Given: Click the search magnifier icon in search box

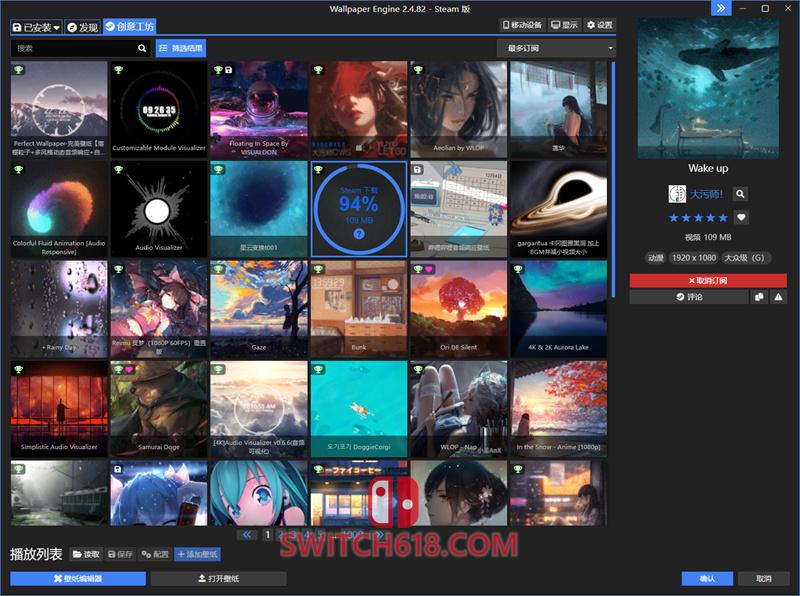Looking at the screenshot, I should click(x=142, y=48).
